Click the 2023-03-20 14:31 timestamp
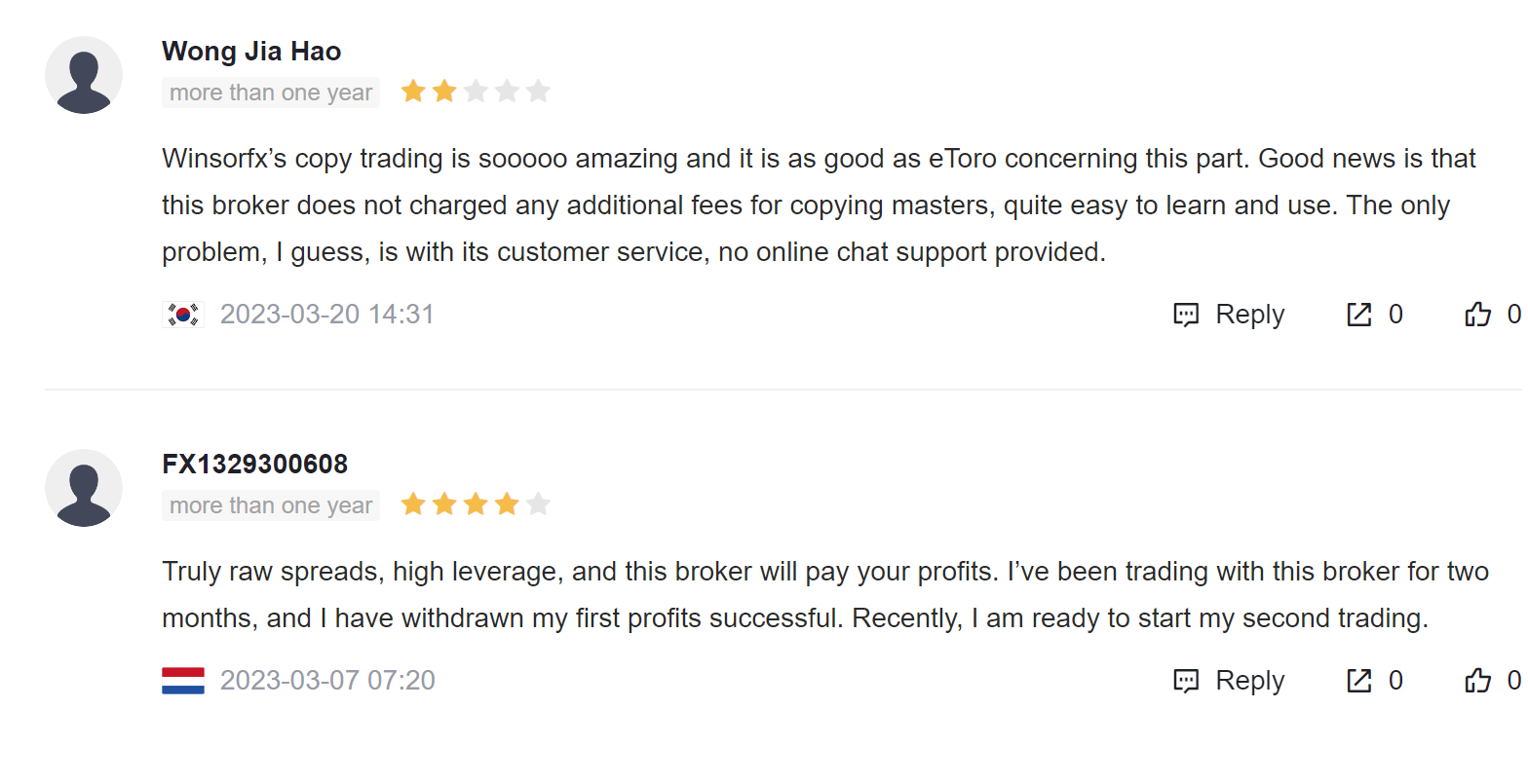Screen dimensions: 1528x784 coord(327,315)
